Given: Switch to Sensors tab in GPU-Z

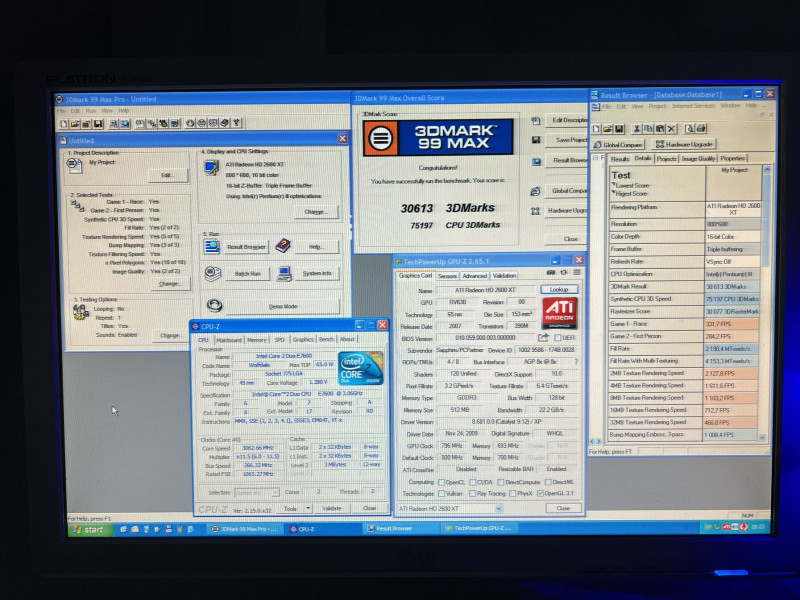Looking at the screenshot, I should click(x=447, y=276).
